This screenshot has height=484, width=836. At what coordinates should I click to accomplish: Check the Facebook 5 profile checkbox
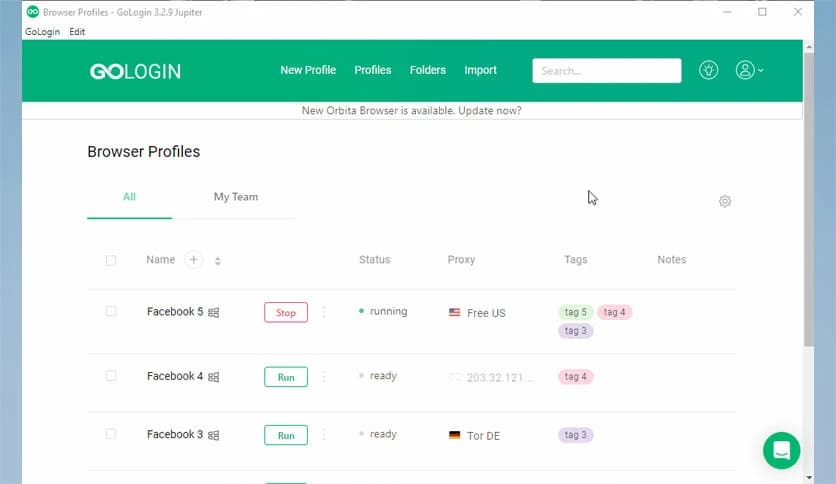pos(111,312)
